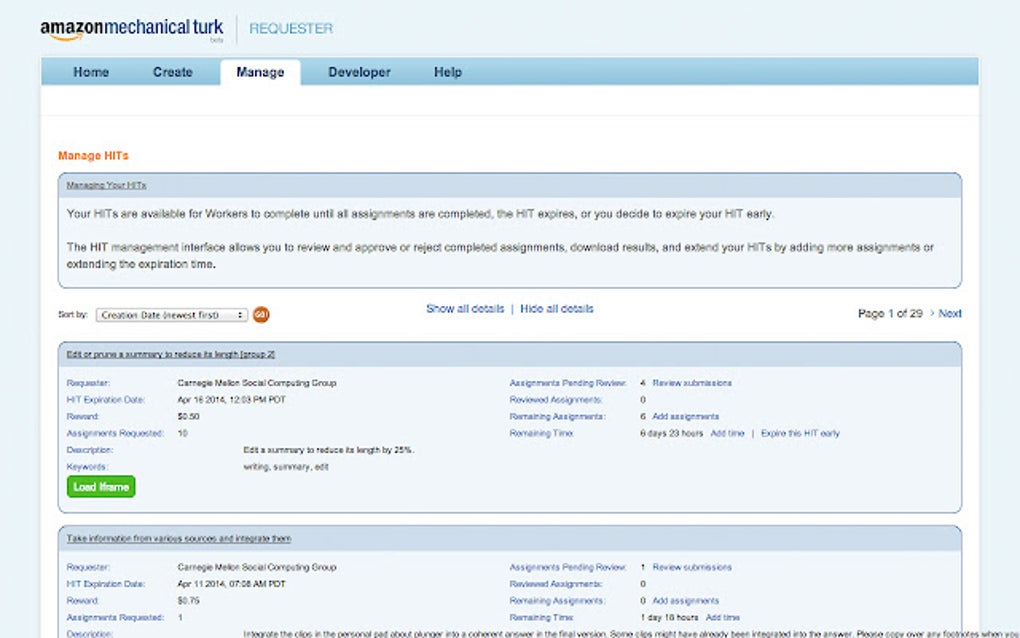This screenshot has height=638, width=1020.
Task: Review submissions for the $0.75 reward HIT
Action: click(692, 567)
